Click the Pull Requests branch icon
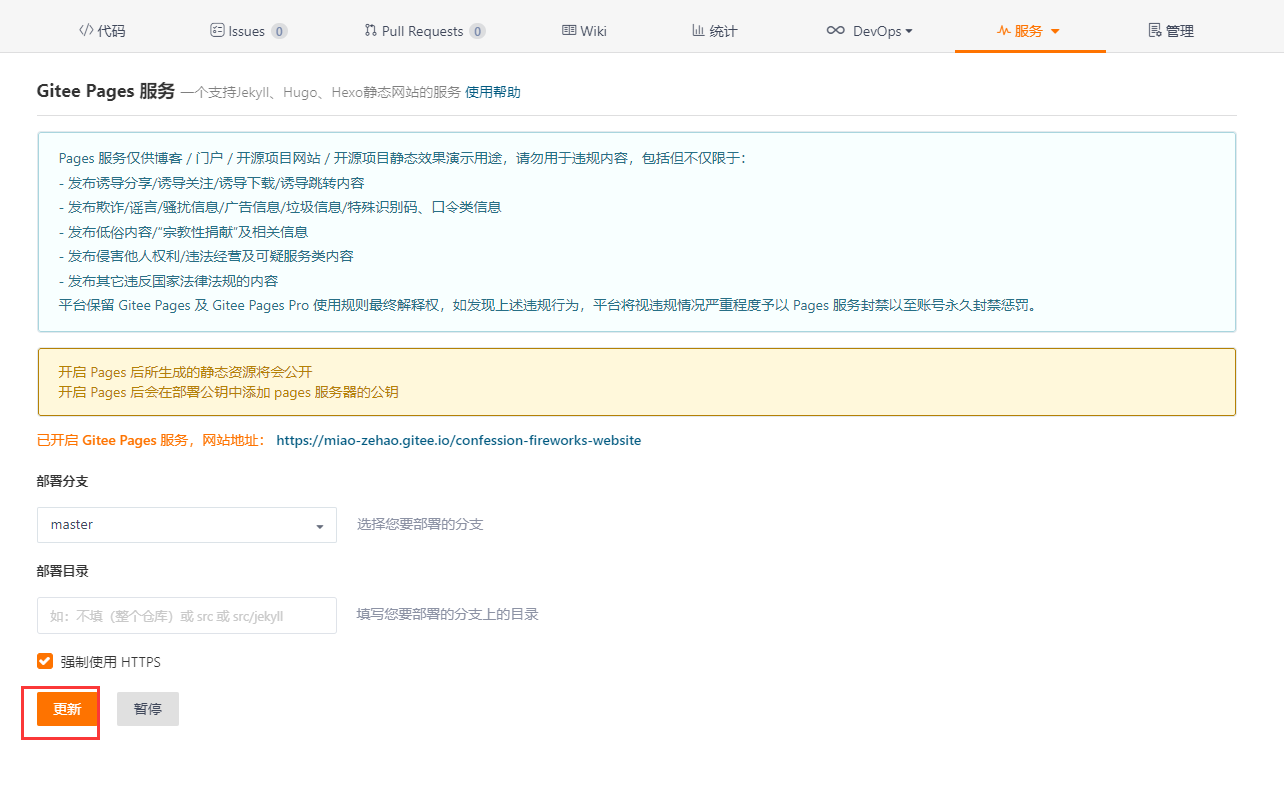1284x797 pixels. point(371,31)
